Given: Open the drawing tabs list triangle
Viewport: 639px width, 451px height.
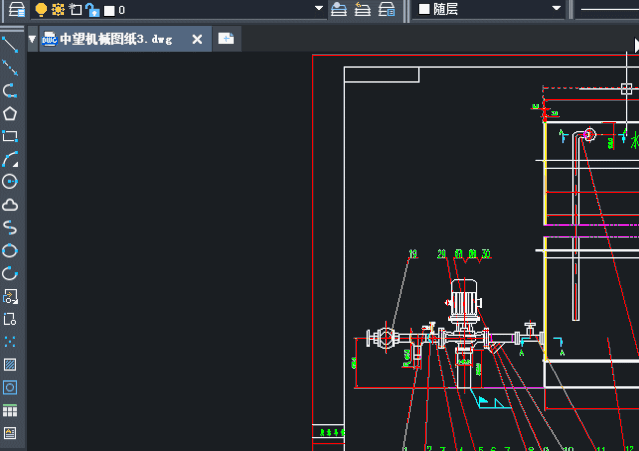Looking at the screenshot, I should point(32,39).
